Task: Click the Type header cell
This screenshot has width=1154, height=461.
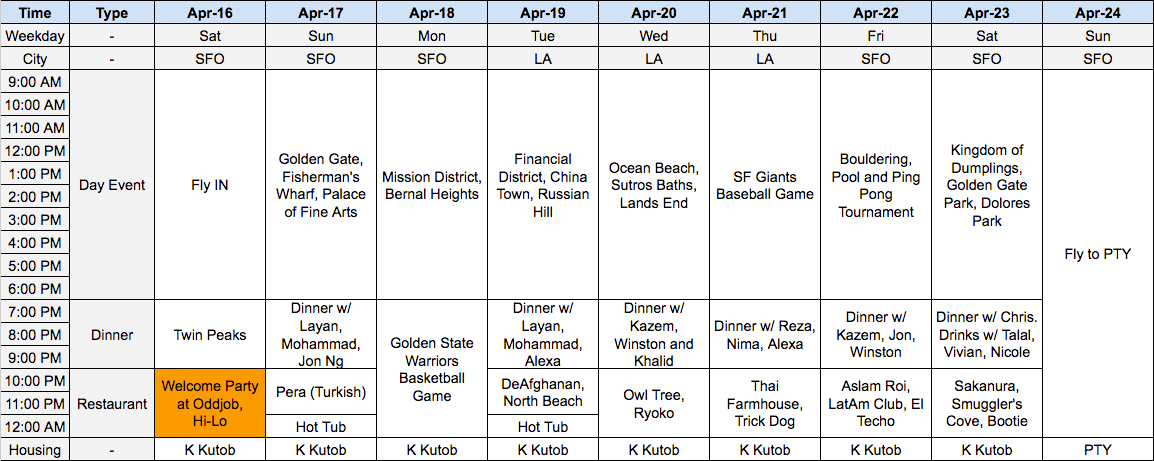Action: coord(112,13)
